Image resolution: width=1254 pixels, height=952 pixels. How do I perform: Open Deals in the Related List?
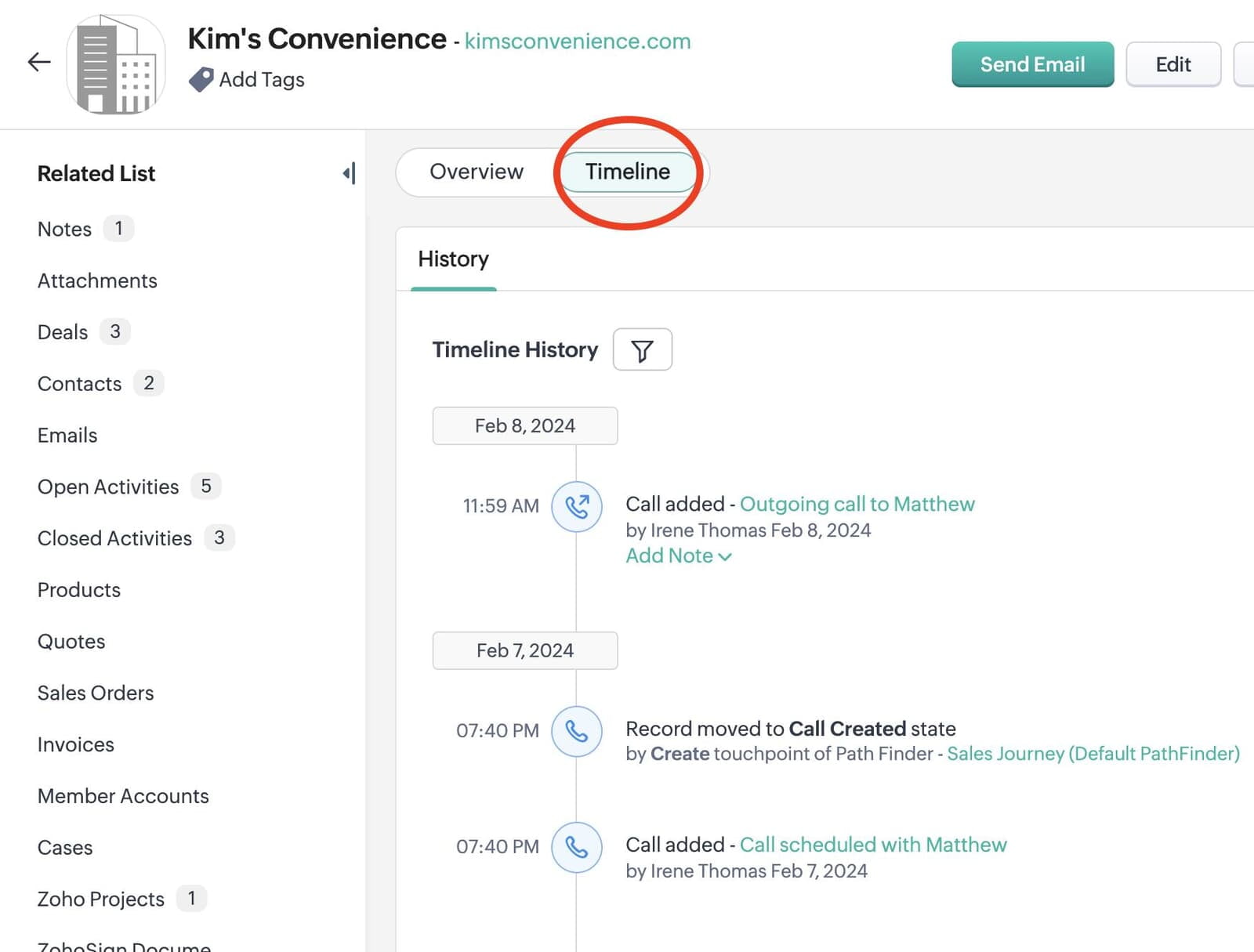click(63, 332)
